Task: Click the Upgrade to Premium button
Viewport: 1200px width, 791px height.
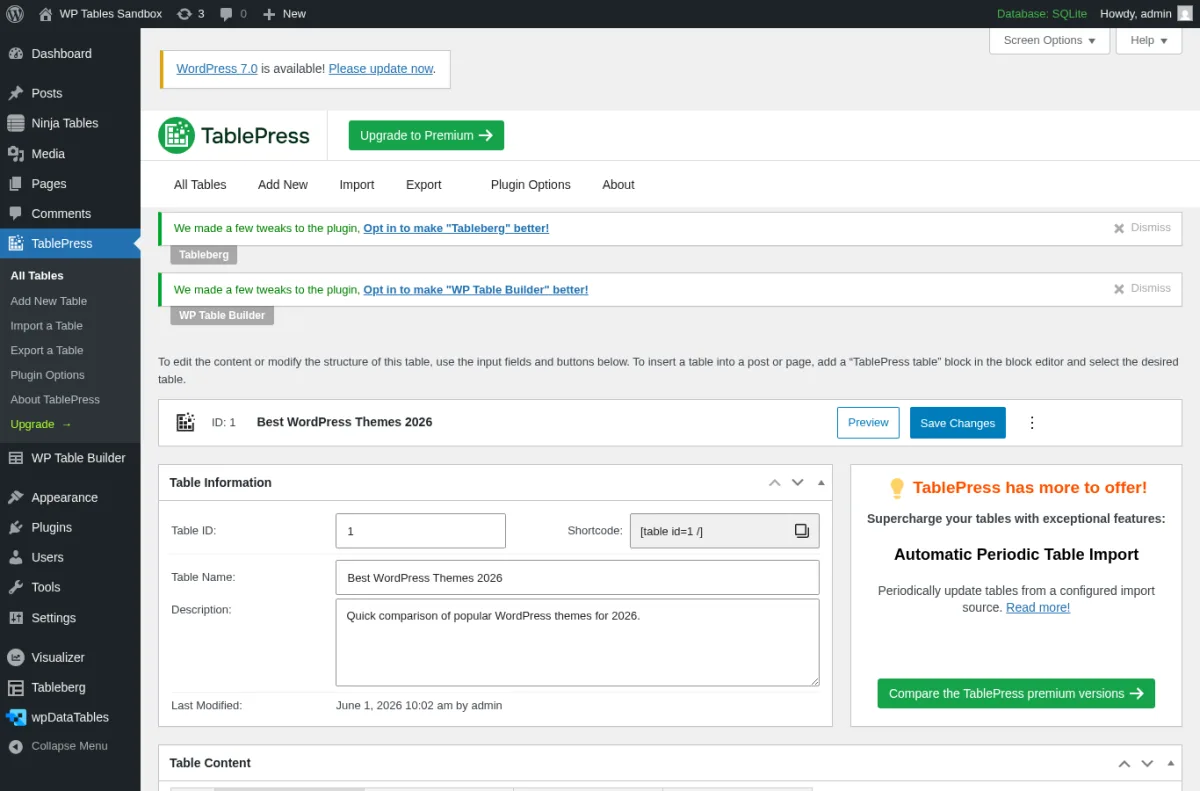Action: [426, 136]
